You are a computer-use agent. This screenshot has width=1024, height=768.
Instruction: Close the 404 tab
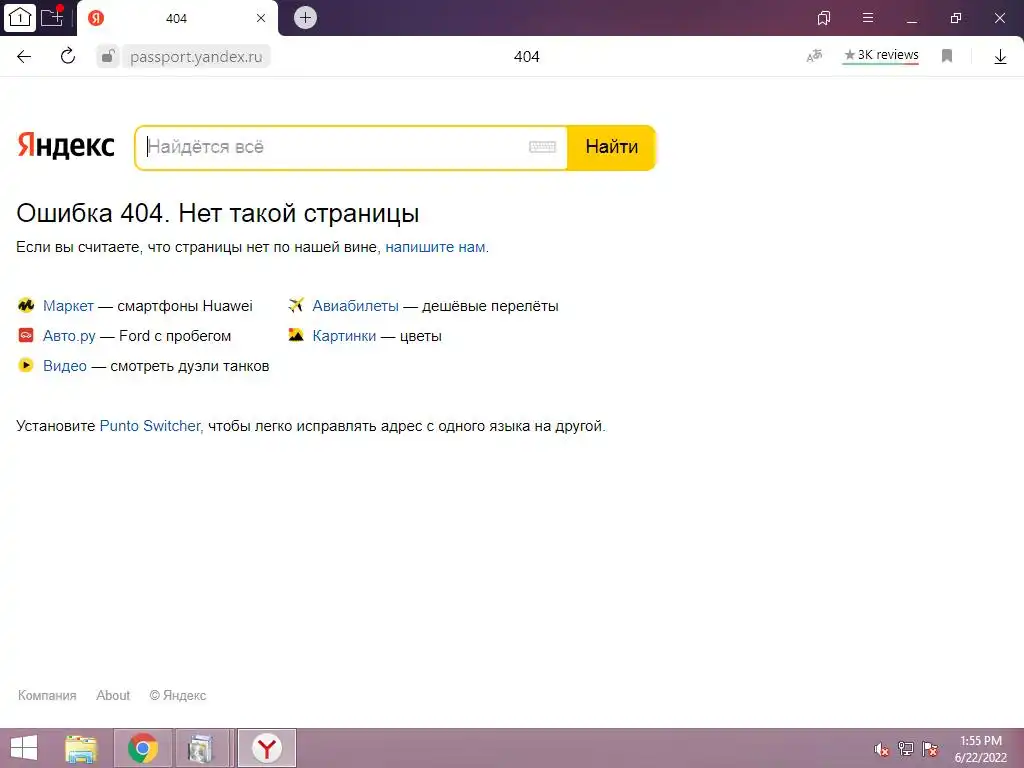261,18
